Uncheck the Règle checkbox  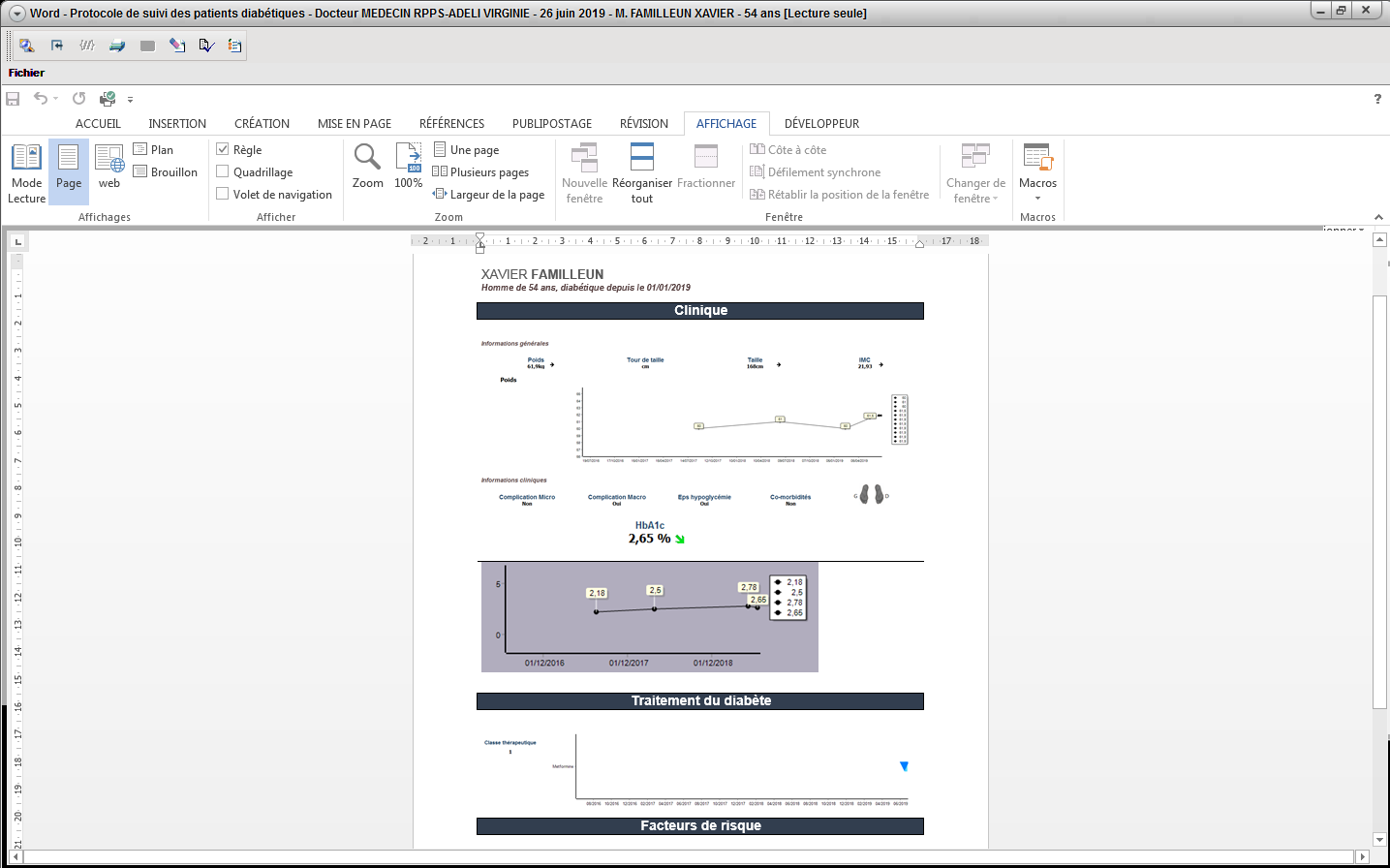pyautogui.click(x=223, y=149)
